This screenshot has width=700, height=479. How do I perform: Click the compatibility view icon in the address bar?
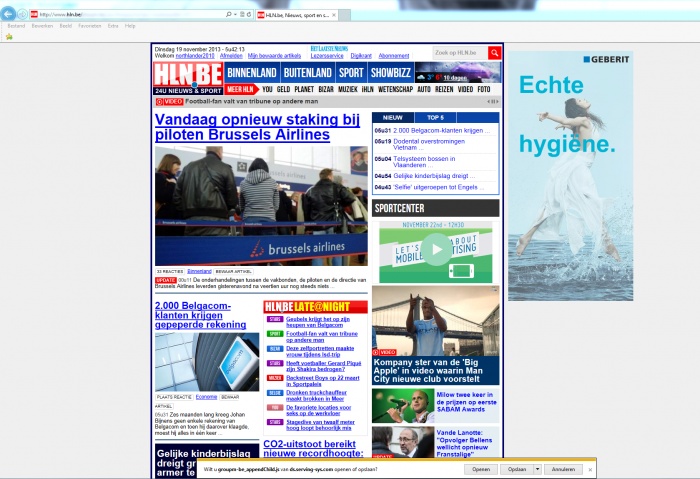242,14
